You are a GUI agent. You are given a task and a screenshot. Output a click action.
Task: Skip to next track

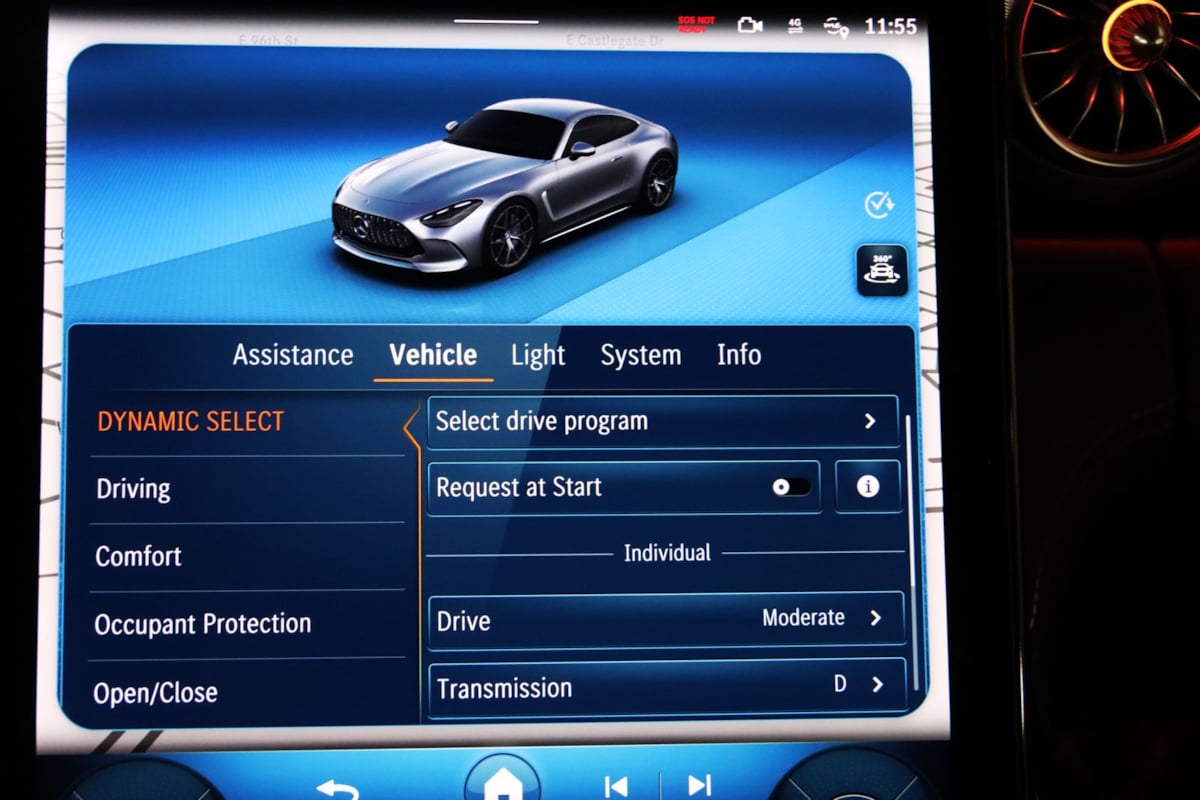coord(700,786)
